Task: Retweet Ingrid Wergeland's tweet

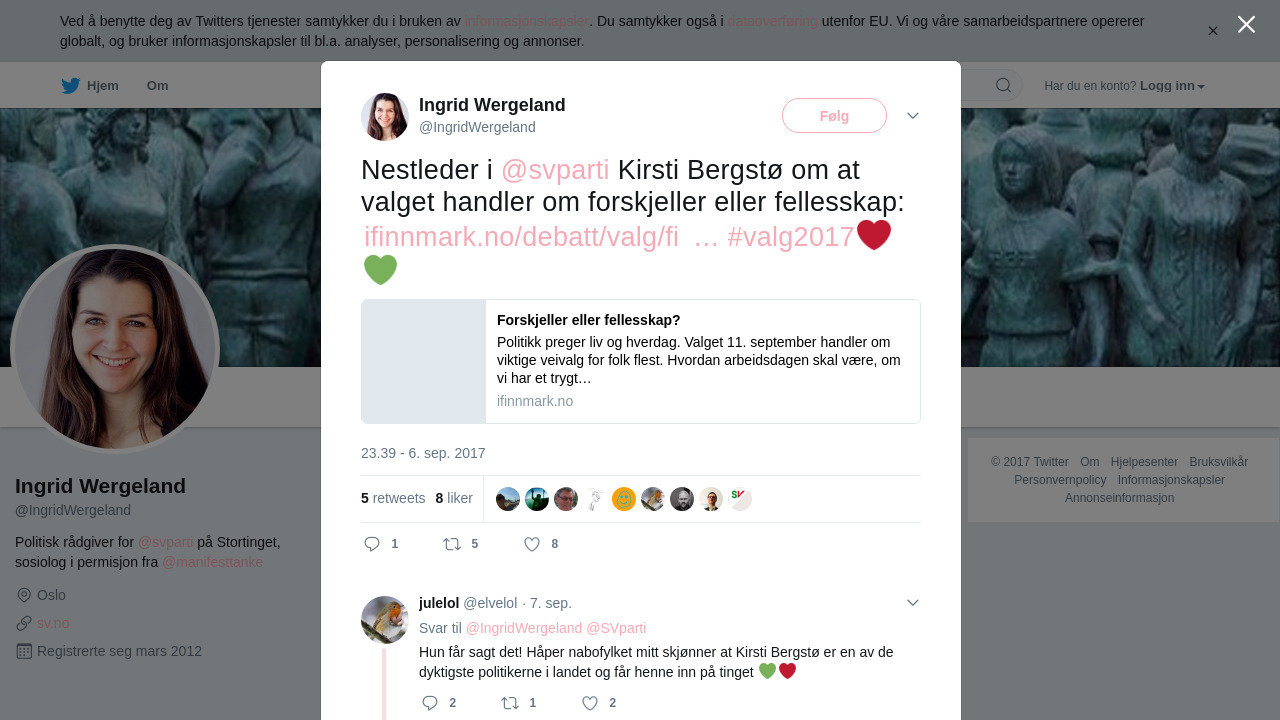Action: (452, 544)
